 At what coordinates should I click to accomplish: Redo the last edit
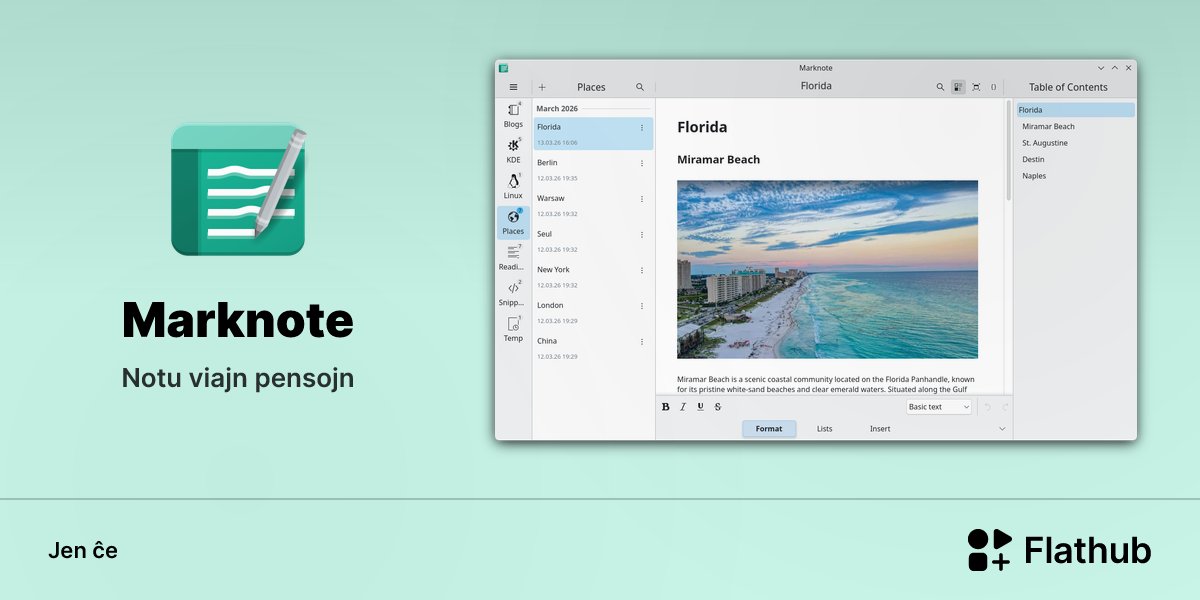[1005, 407]
